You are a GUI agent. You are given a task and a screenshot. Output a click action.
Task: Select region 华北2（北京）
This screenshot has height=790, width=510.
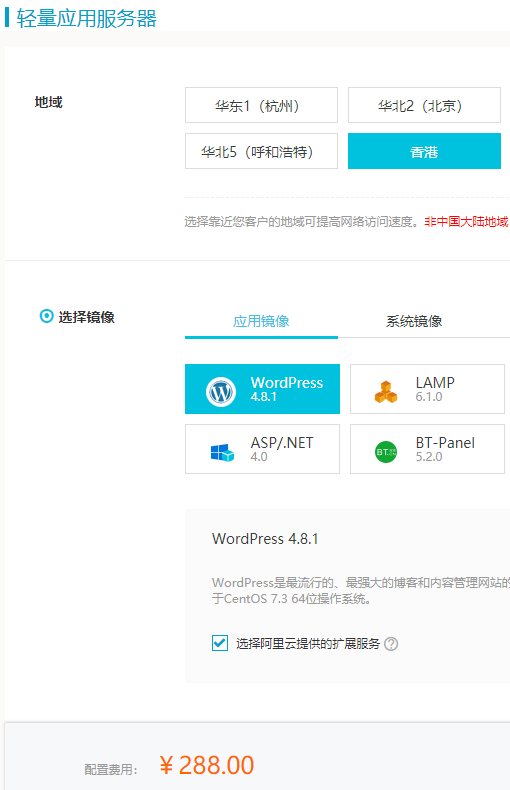tap(424, 105)
